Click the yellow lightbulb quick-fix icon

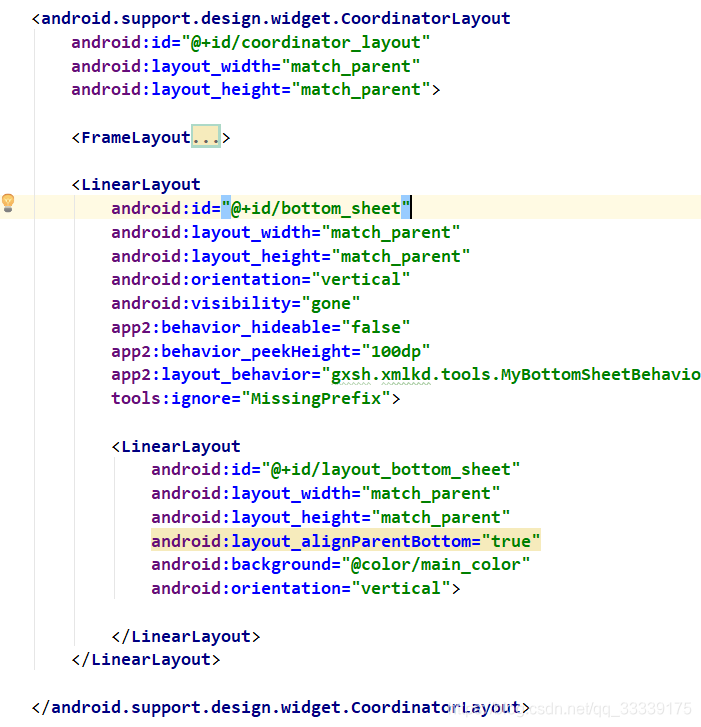(8, 203)
